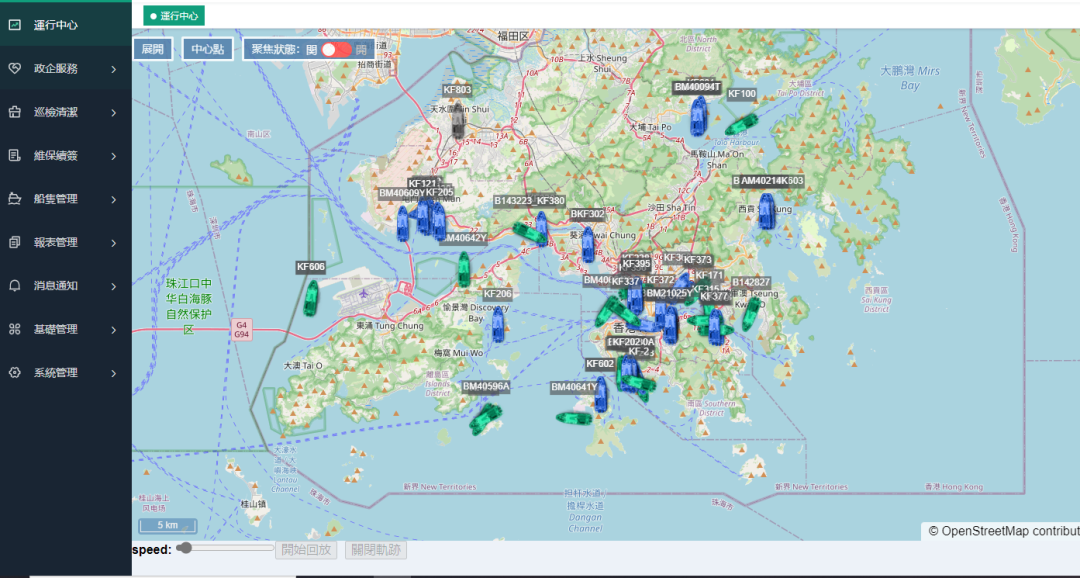Click the KF606 ship marker on map
This screenshot has width=1080, height=578.
(x=311, y=297)
